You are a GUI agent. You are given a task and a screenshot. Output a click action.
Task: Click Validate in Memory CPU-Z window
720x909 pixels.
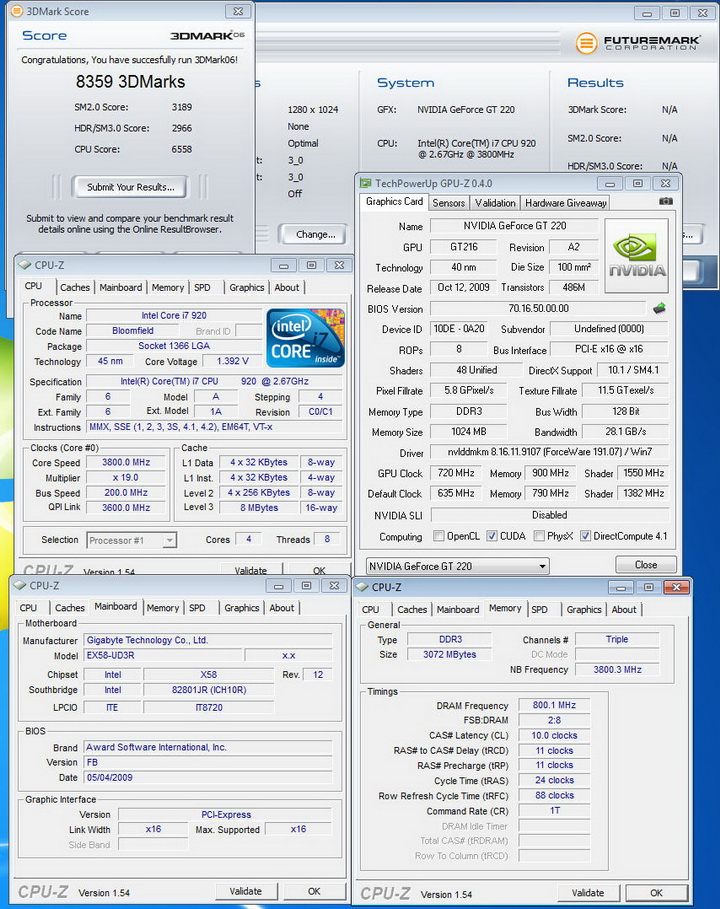click(x=588, y=893)
